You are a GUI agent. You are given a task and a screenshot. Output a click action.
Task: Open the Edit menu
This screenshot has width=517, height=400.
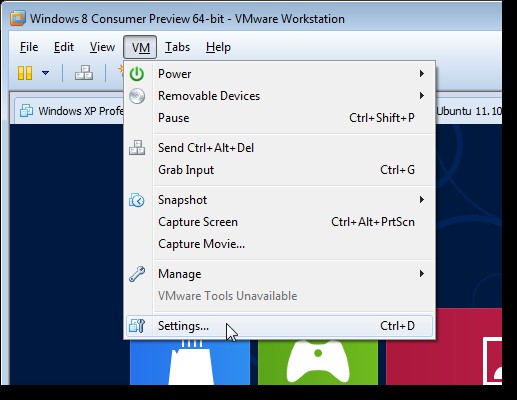[x=64, y=47]
